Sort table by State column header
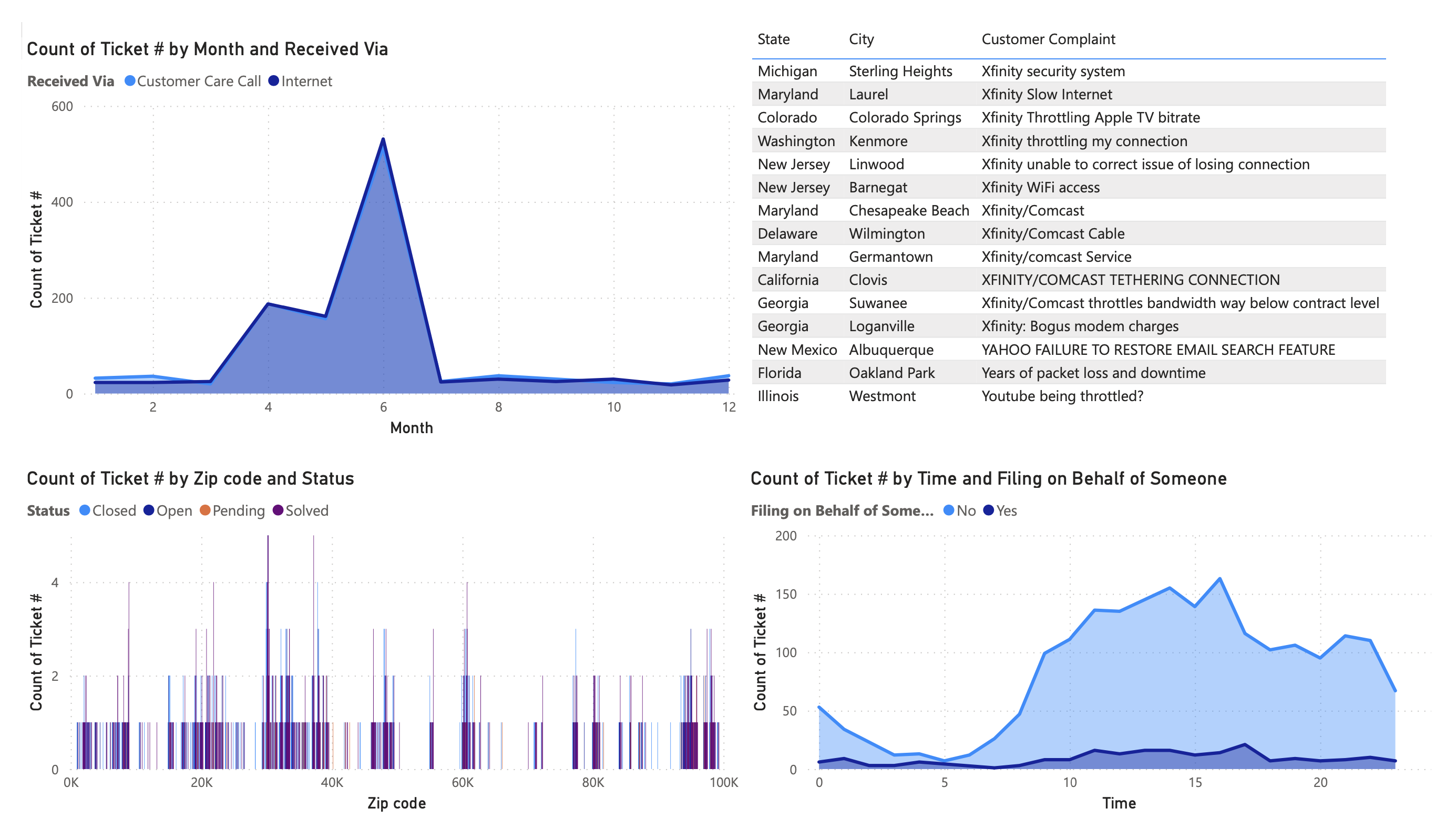Screen dimensions: 1456x839 coord(773,39)
